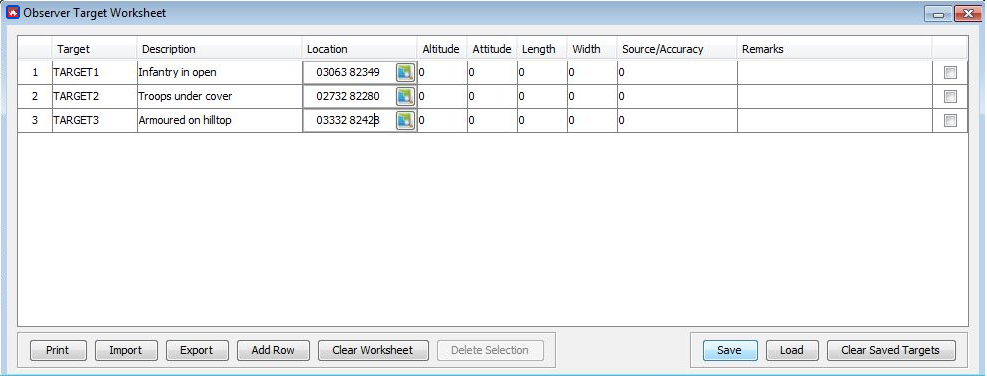This screenshot has width=987, height=376.
Task: Click the Remarks column header
Action: pos(835,48)
